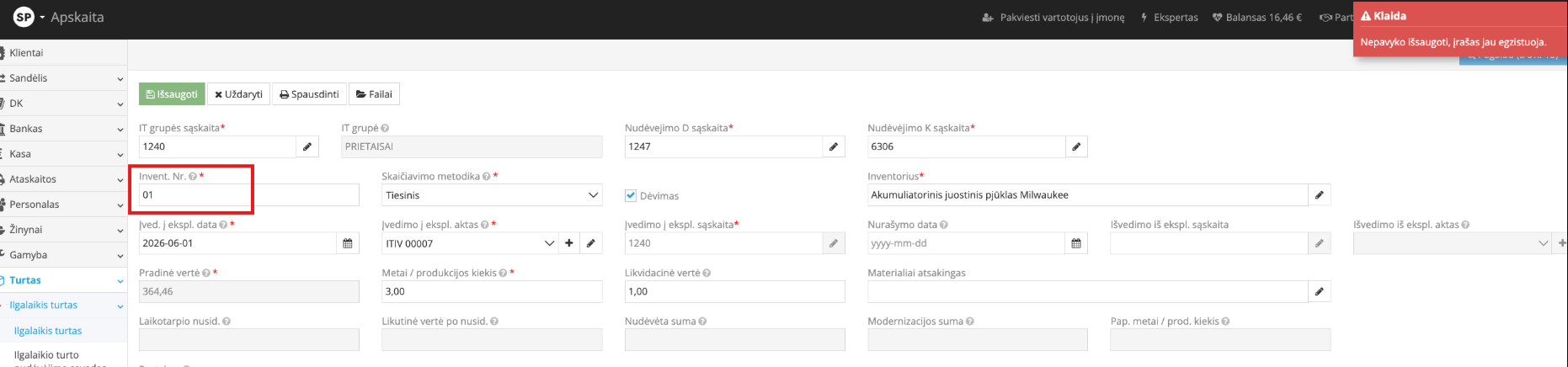Open Skaičiavimo metodika dropdown (Tiesinis)
Screen dimensions: 1568x367
(x=492, y=195)
